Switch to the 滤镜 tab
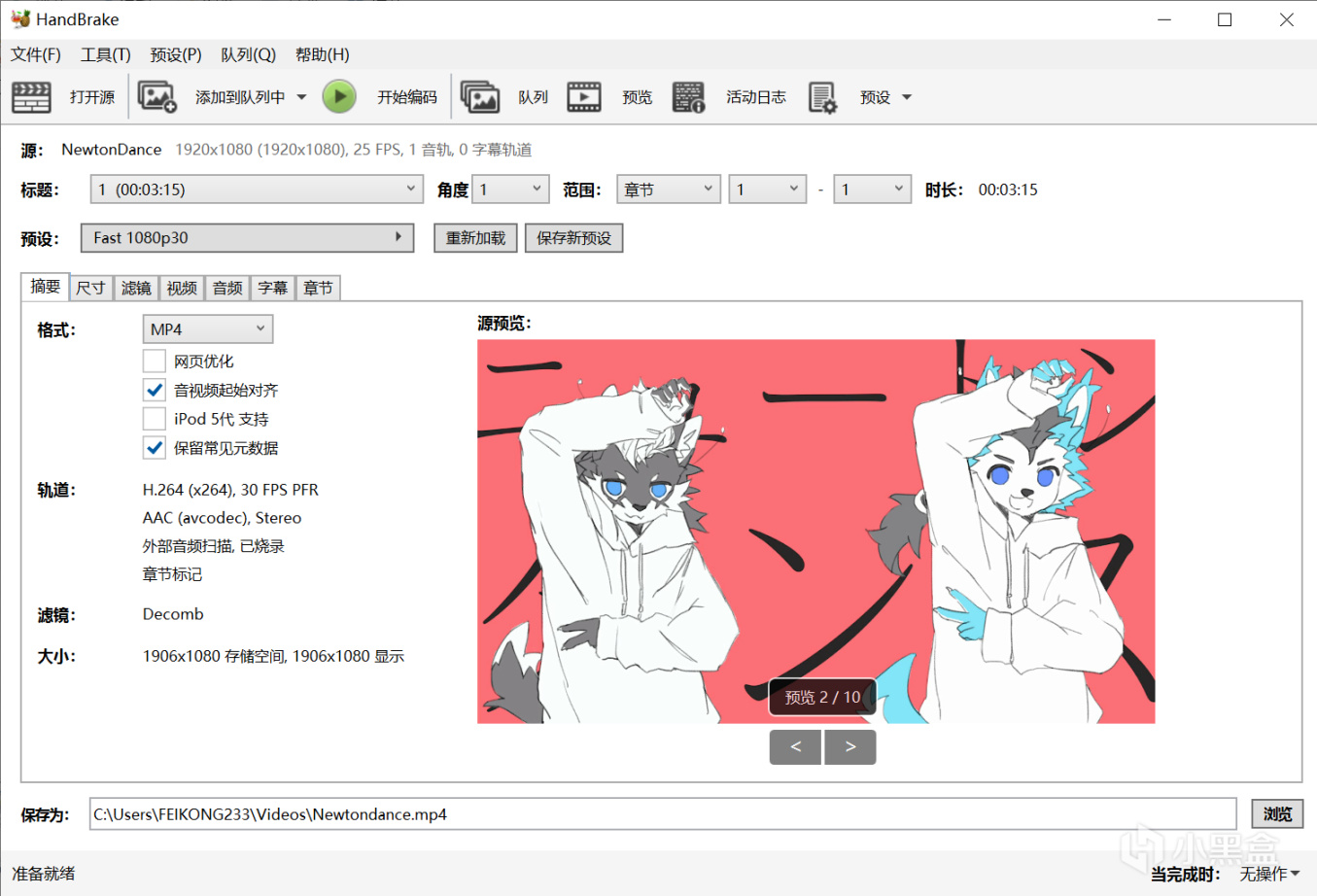Viewport: 1317px width, 896px height. [136, 288]
